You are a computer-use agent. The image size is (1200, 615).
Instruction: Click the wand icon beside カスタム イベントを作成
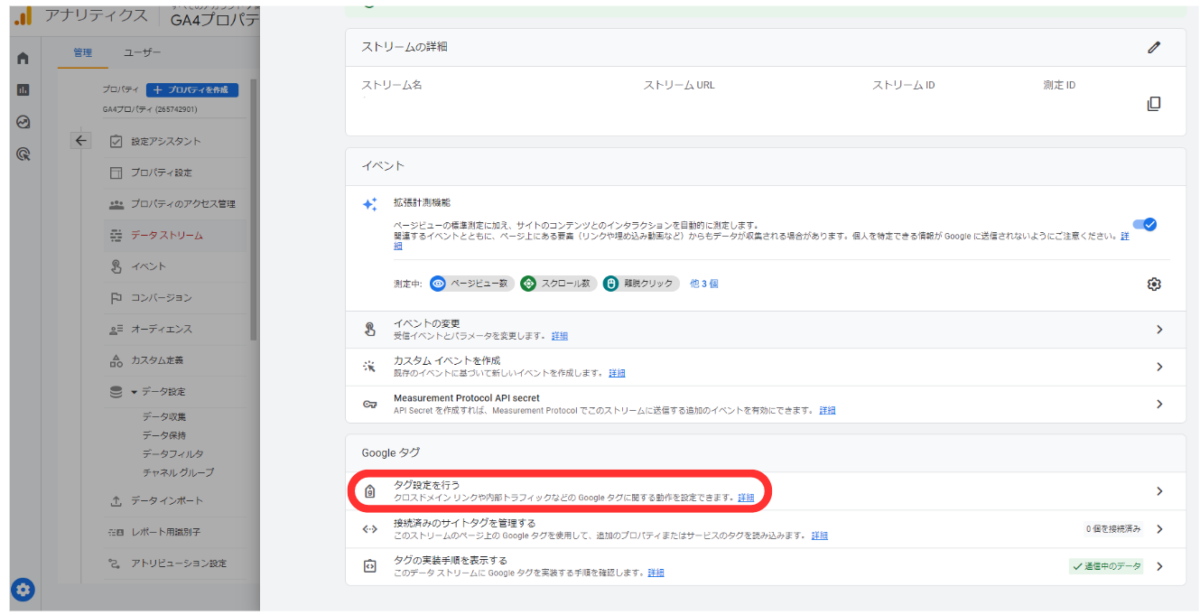point(369,366)
